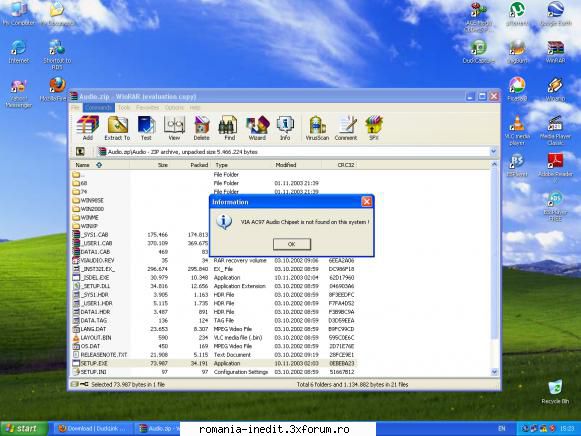Start VirusScan on the archive
The width and height of the screenshot is (581, 436).
[x=317, y=128]
